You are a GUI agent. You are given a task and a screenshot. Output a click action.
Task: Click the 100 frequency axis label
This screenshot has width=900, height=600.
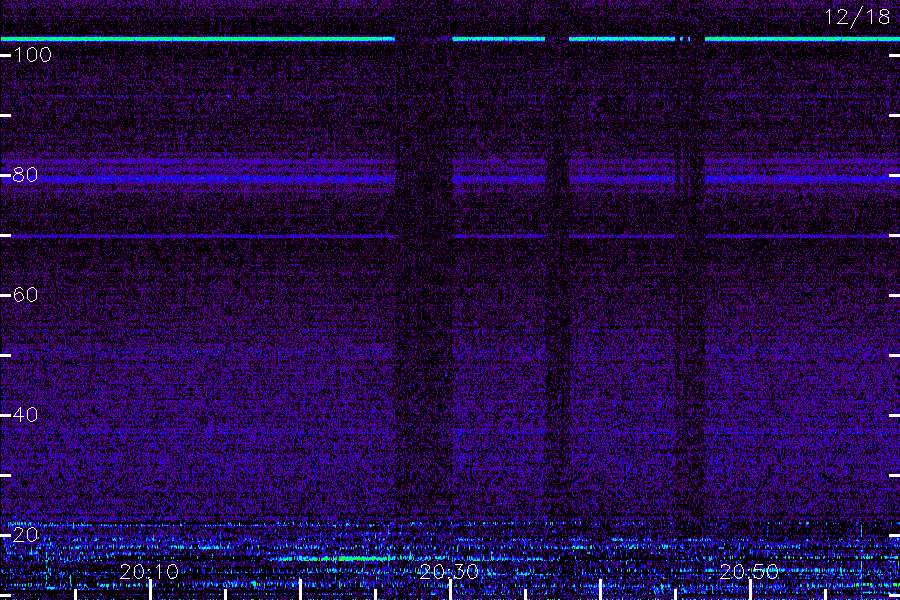[x=32, y=55]
